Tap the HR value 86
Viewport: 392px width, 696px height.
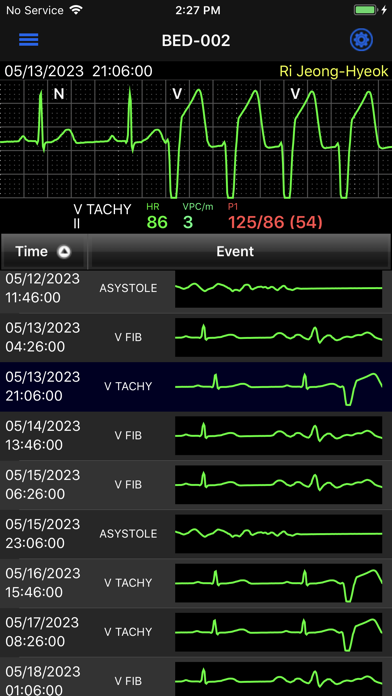pos(157,222)
